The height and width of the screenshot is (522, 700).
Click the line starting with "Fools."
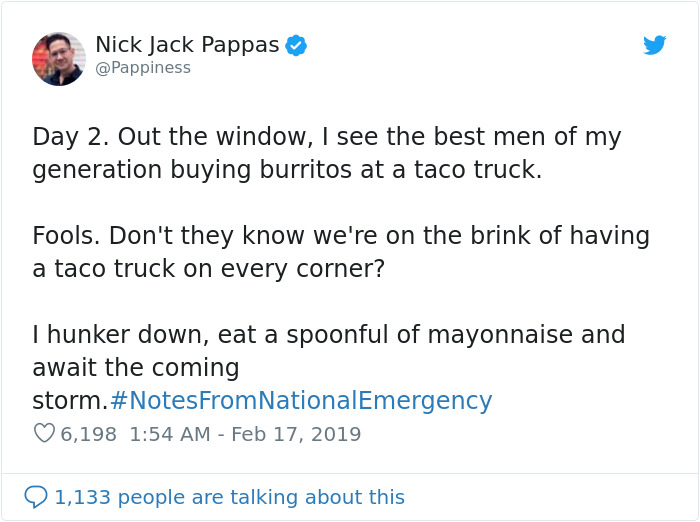340,236
